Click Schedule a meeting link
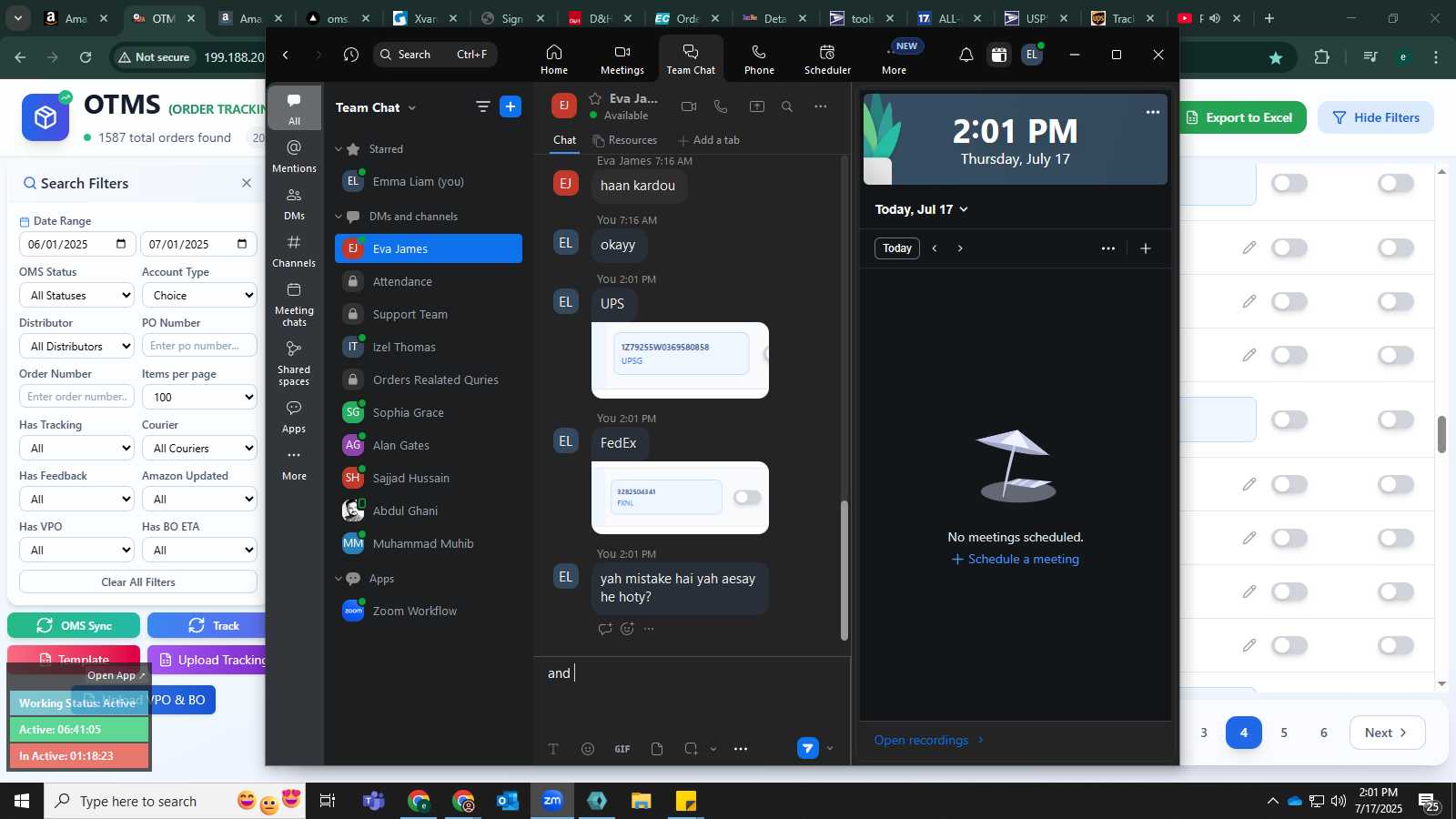The height and width of the screenshot is (819, 1456). 1015,560
